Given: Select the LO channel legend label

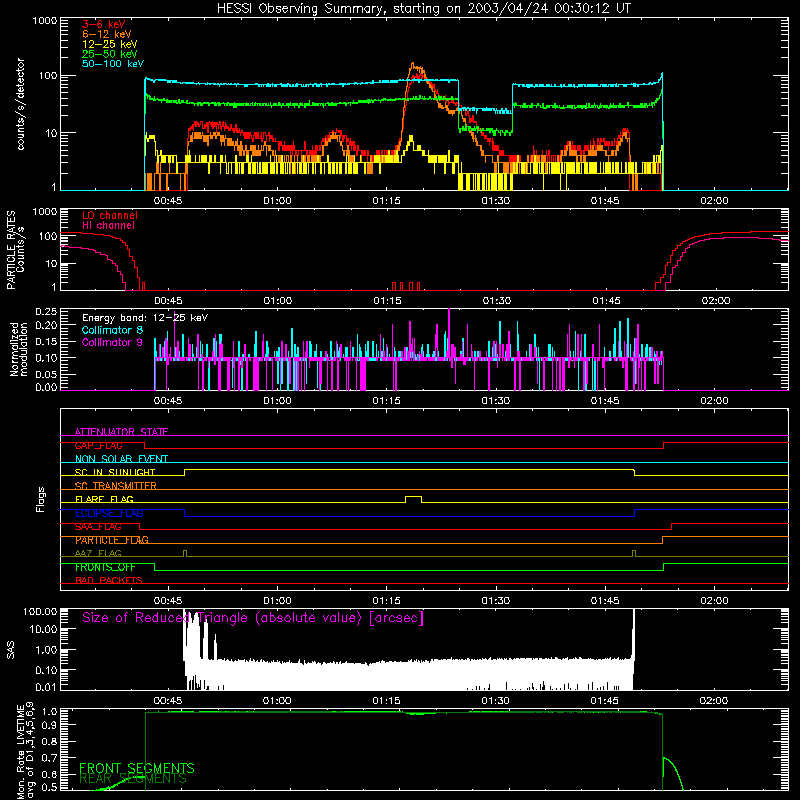Looking at the screenshot, I should [x=110, y=215].
